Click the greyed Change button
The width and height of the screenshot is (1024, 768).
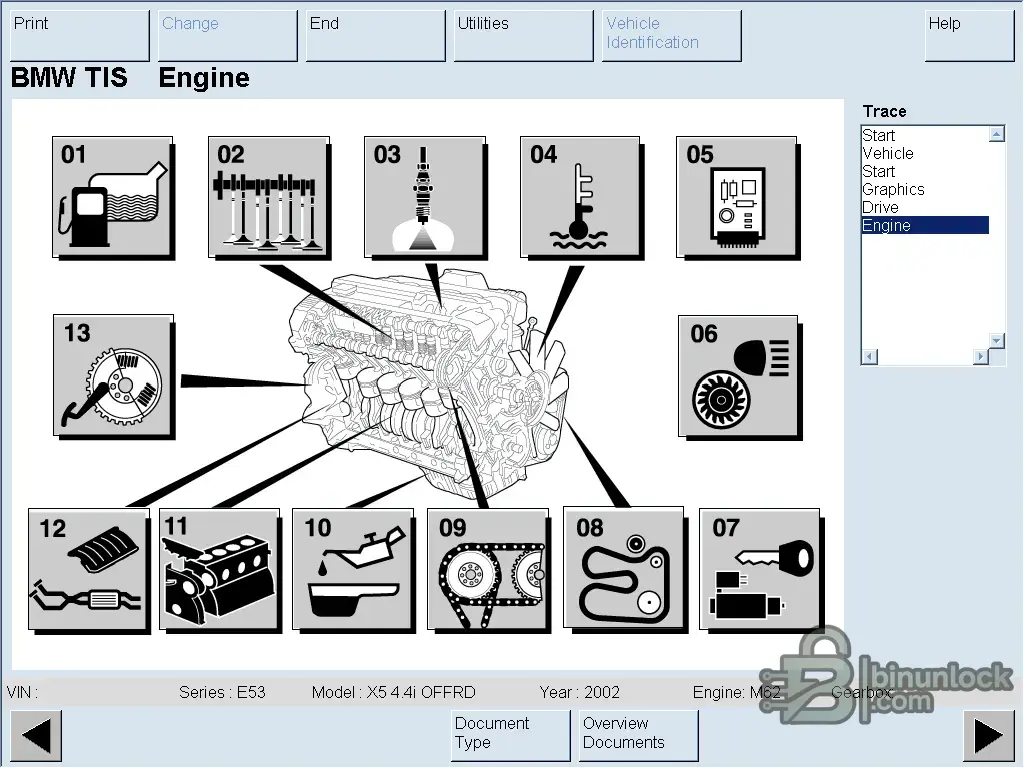[x=228, y=36]
